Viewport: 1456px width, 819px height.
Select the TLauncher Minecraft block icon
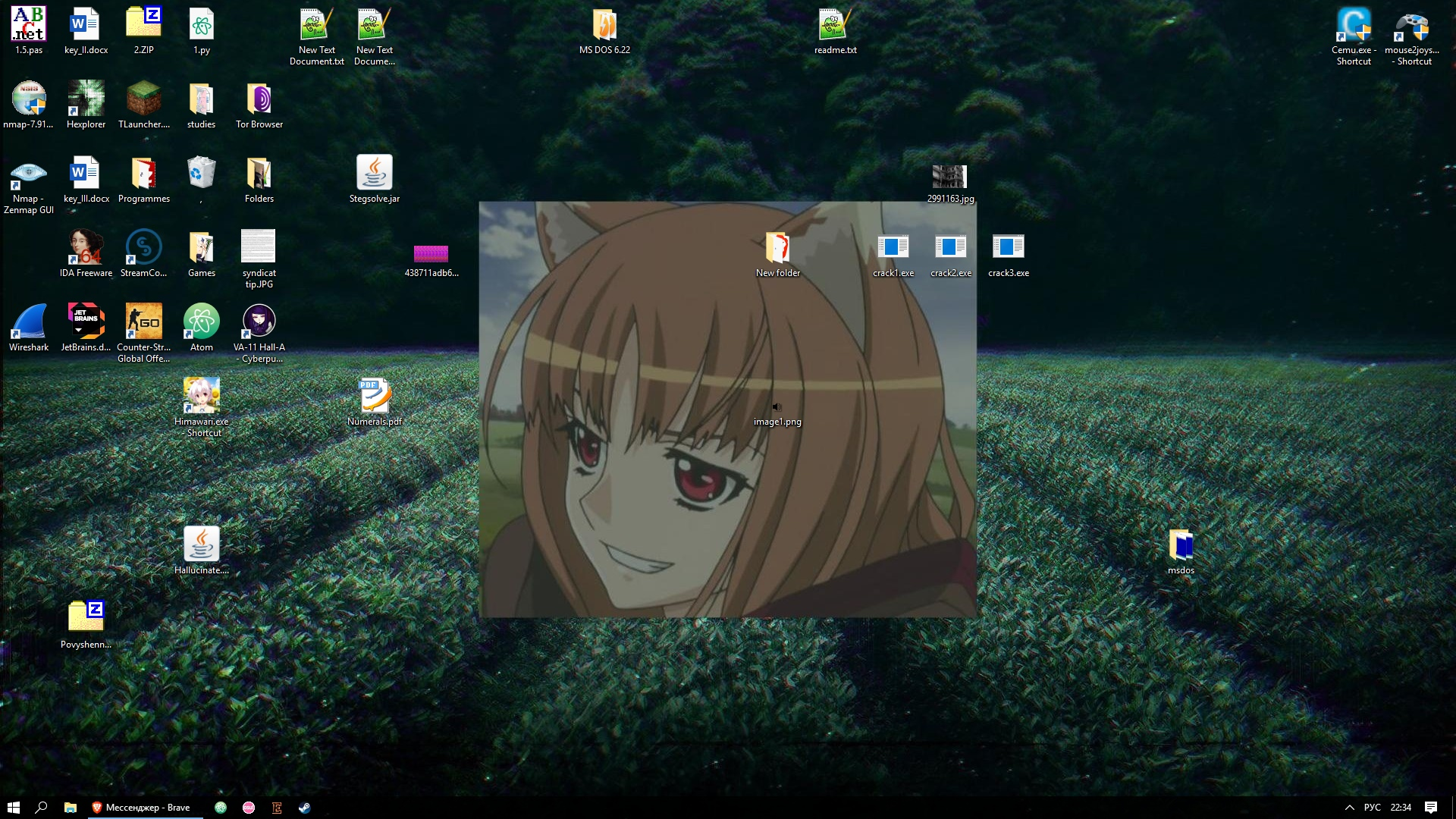pyautogui.click(x=143, y=99)
